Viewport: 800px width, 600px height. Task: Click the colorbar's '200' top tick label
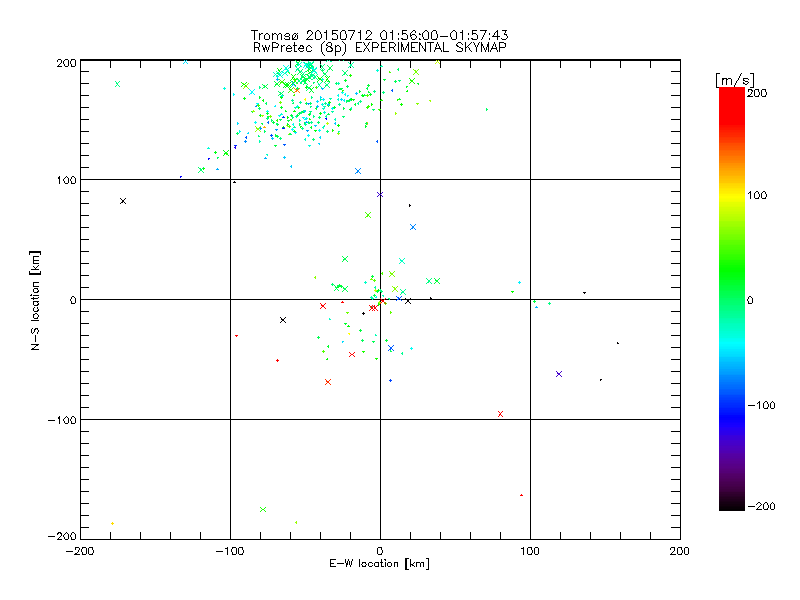coord(757,93)
